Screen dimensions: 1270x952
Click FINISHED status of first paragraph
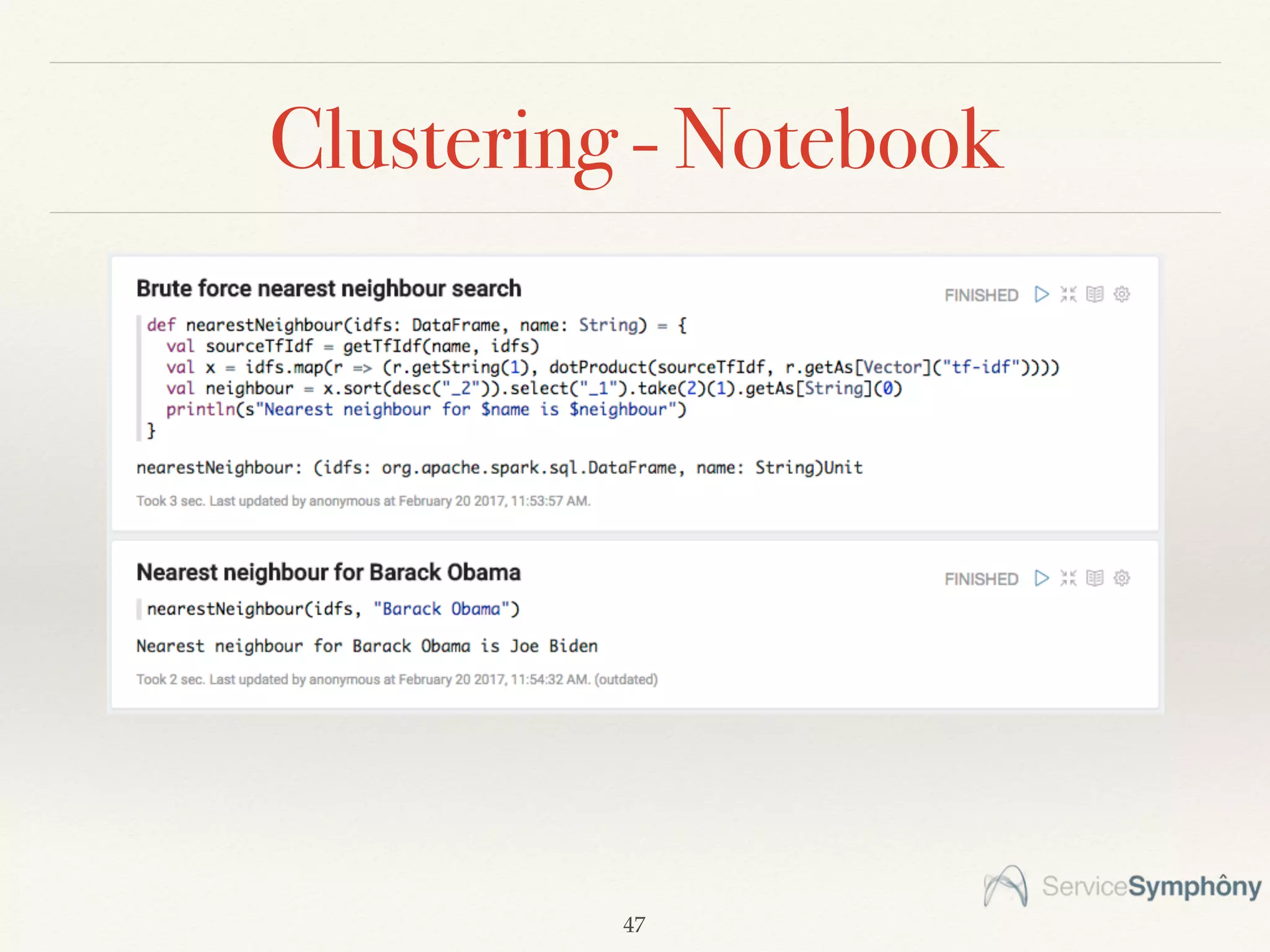click(981, 296)
